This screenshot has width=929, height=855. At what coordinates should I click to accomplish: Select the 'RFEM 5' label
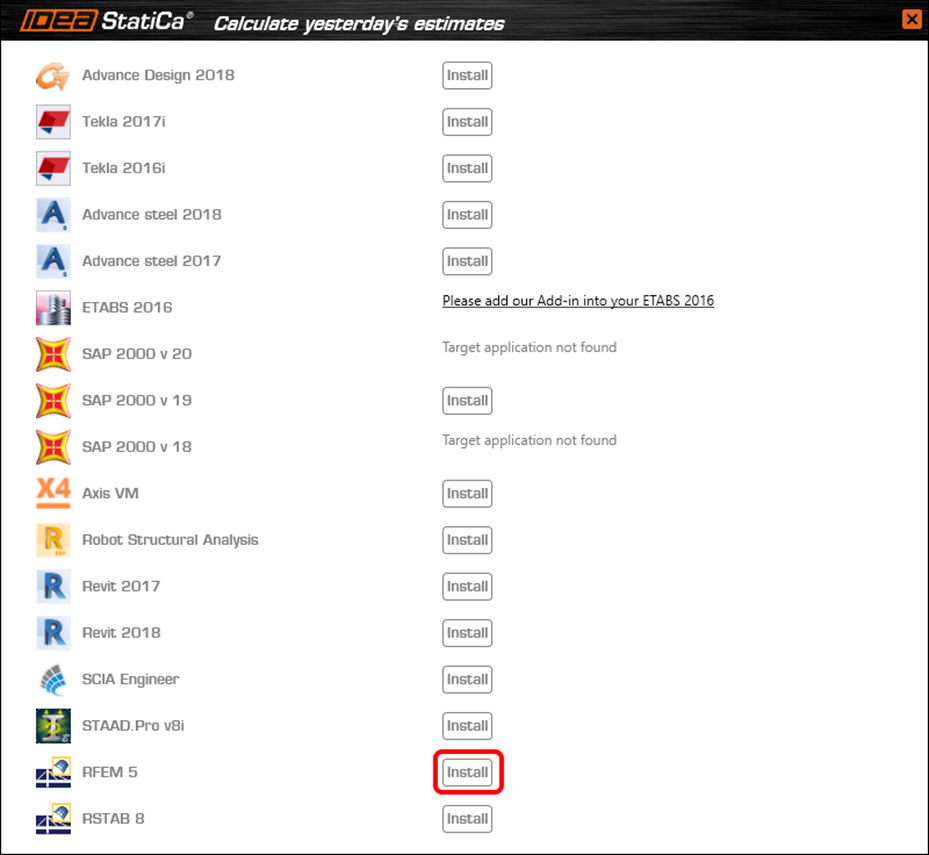coord(110,772)
